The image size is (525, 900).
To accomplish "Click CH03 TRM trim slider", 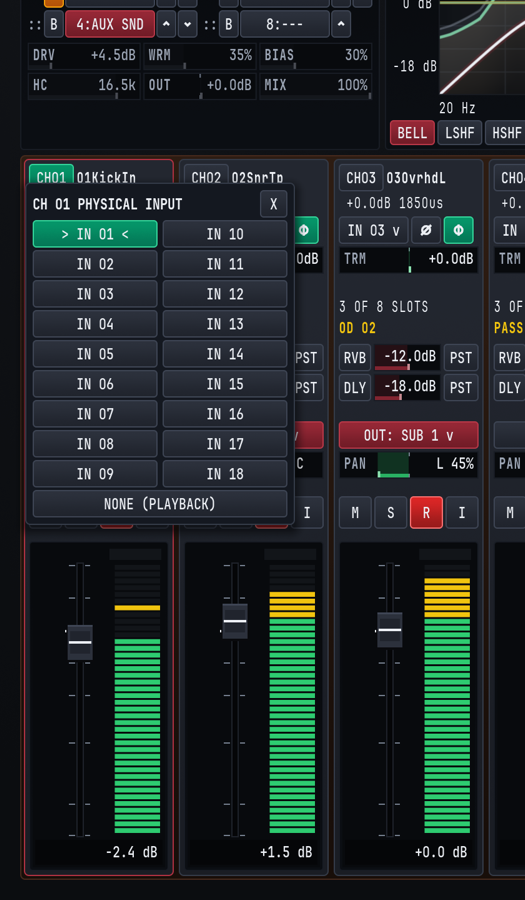I will [x=409, y=260].
